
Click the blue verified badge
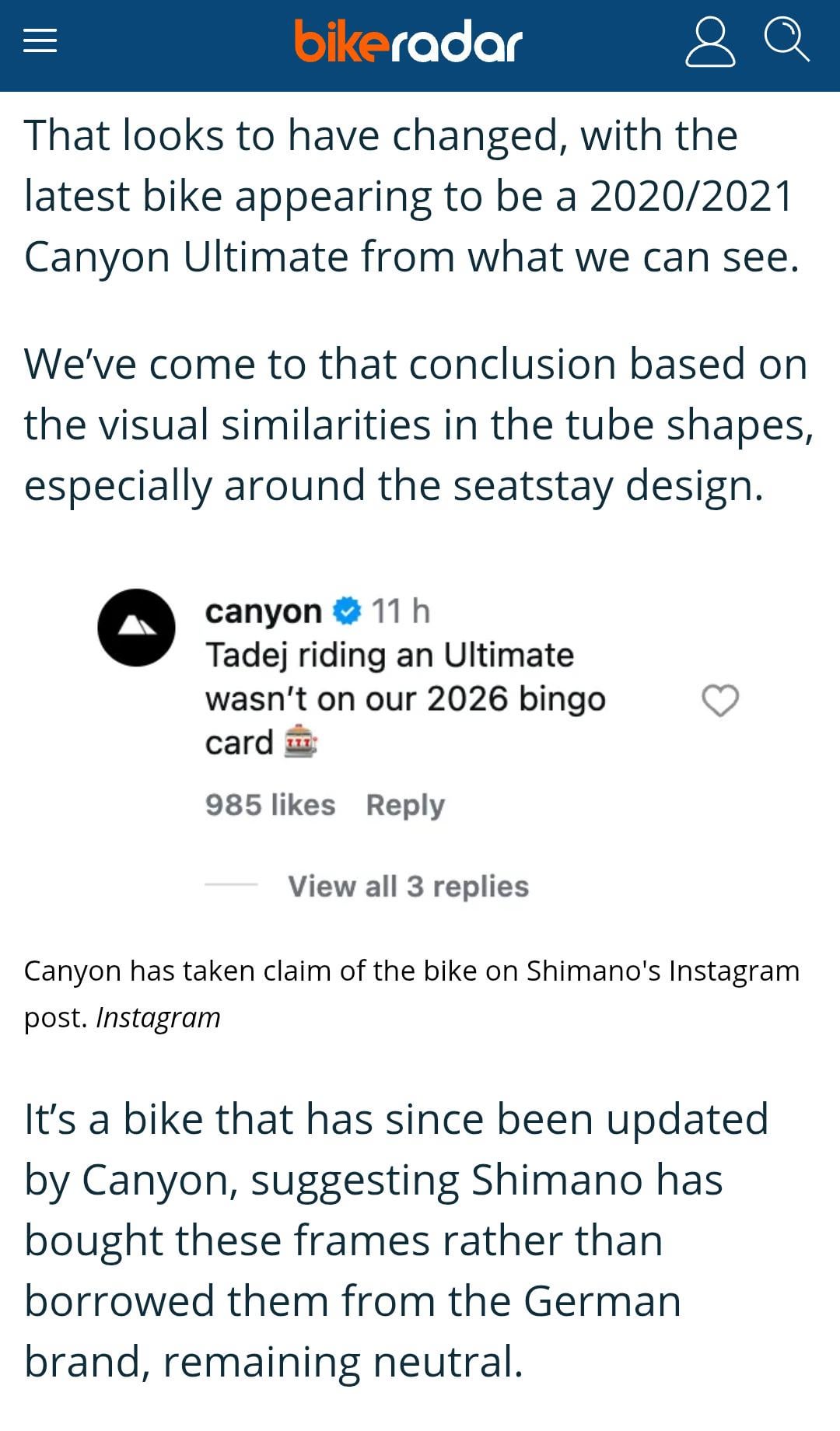(347, 611)
